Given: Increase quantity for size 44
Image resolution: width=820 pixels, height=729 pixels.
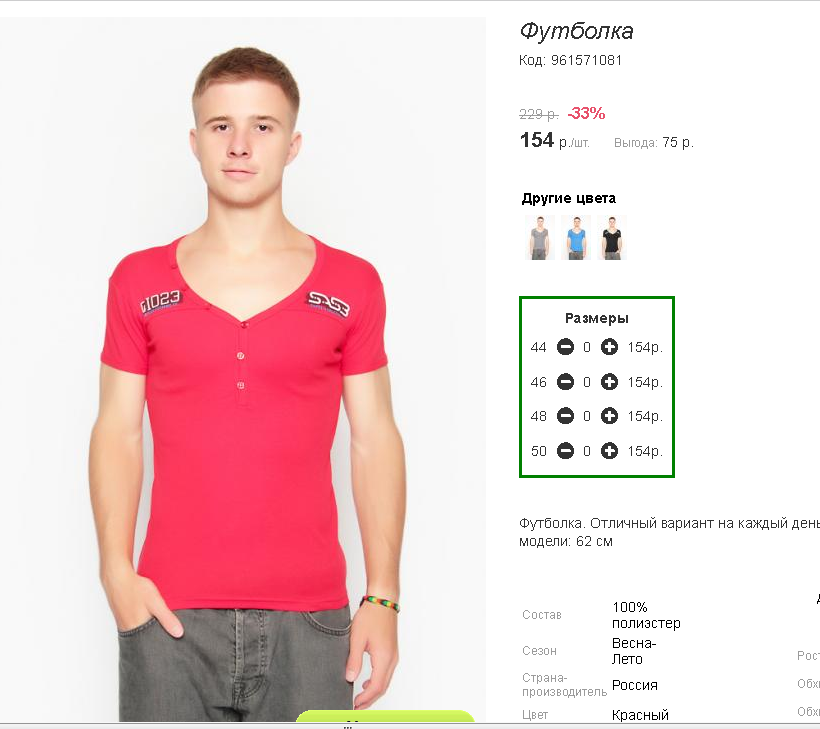Looking at the screenshot, I should click(x=609, y=347).
